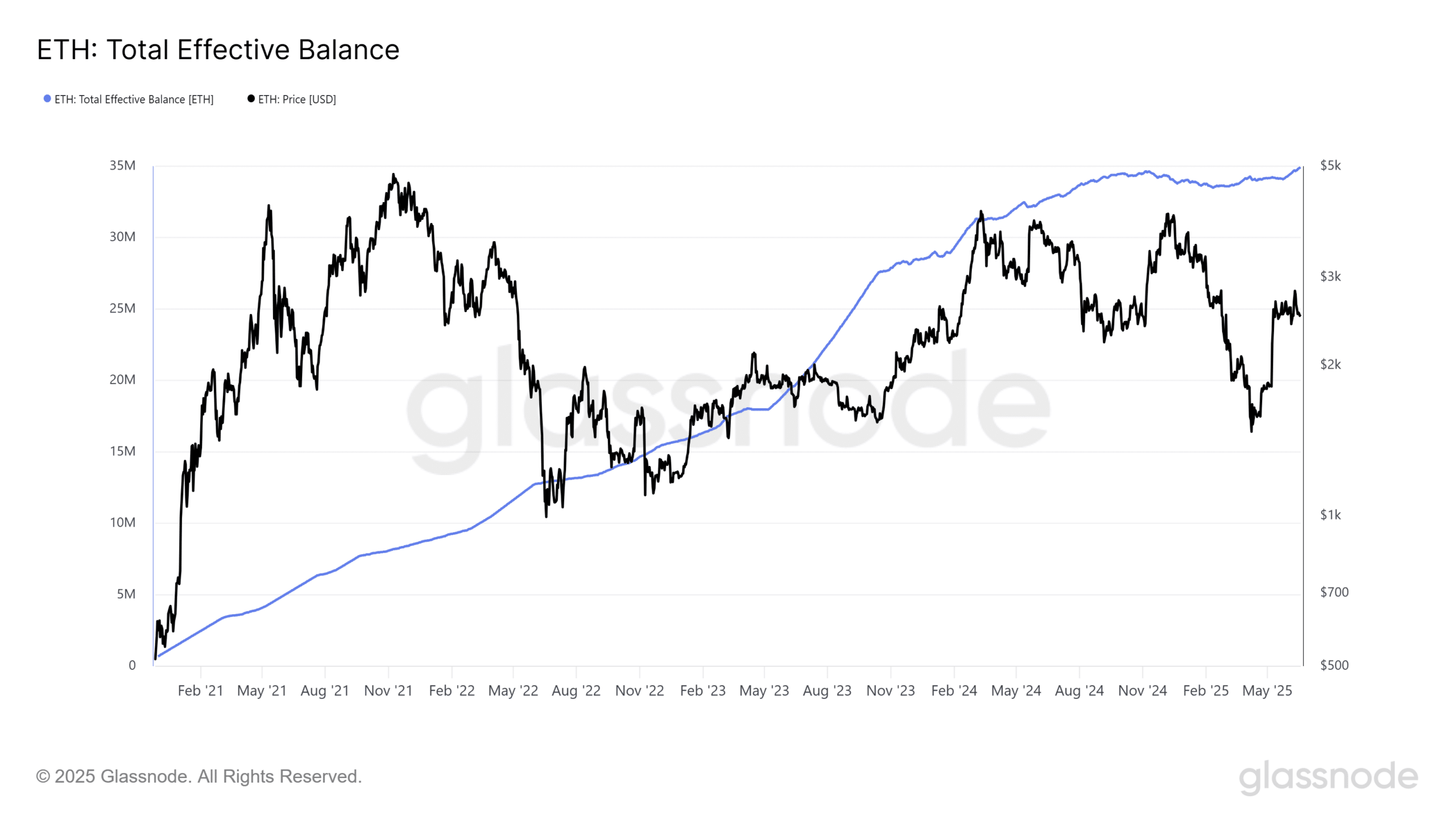This screenshot has height=819, width=1456.
Task: Click the $700 right axis label
Action: point(1334,592)
